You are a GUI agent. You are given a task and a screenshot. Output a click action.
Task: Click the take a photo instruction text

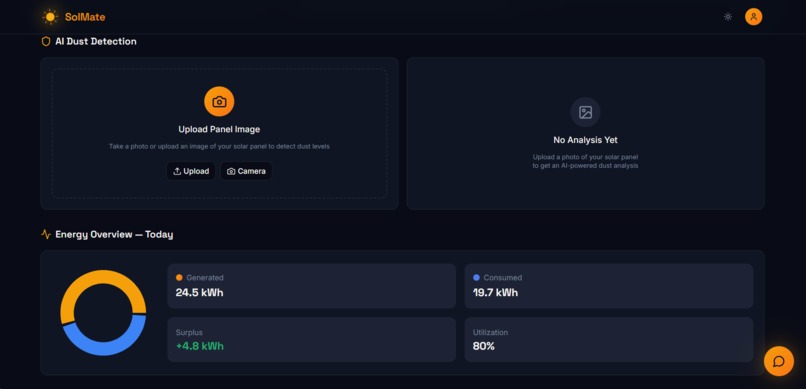pyautogui.click(x=219, y=146)
